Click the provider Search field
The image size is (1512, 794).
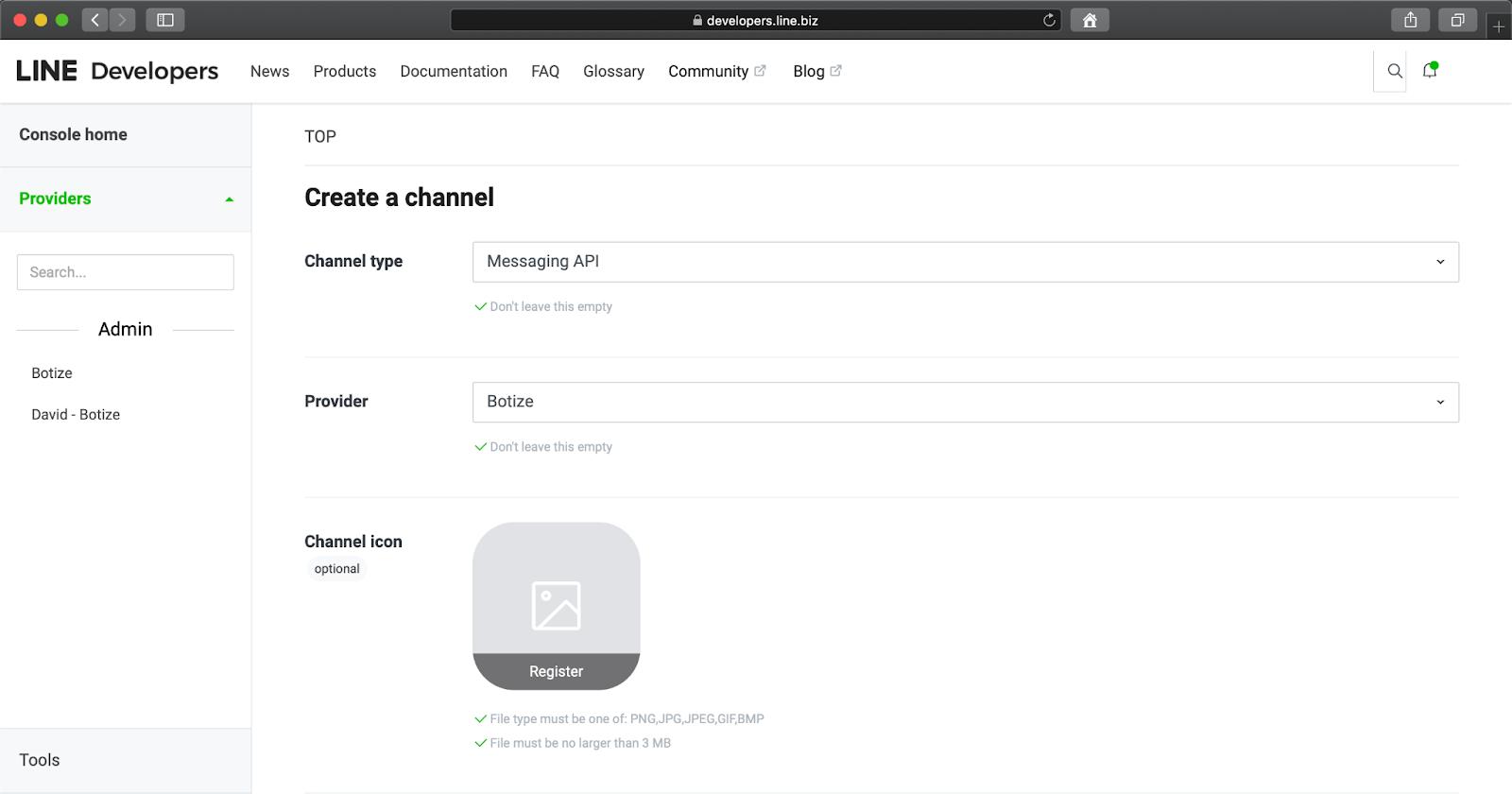pos(126,272)
